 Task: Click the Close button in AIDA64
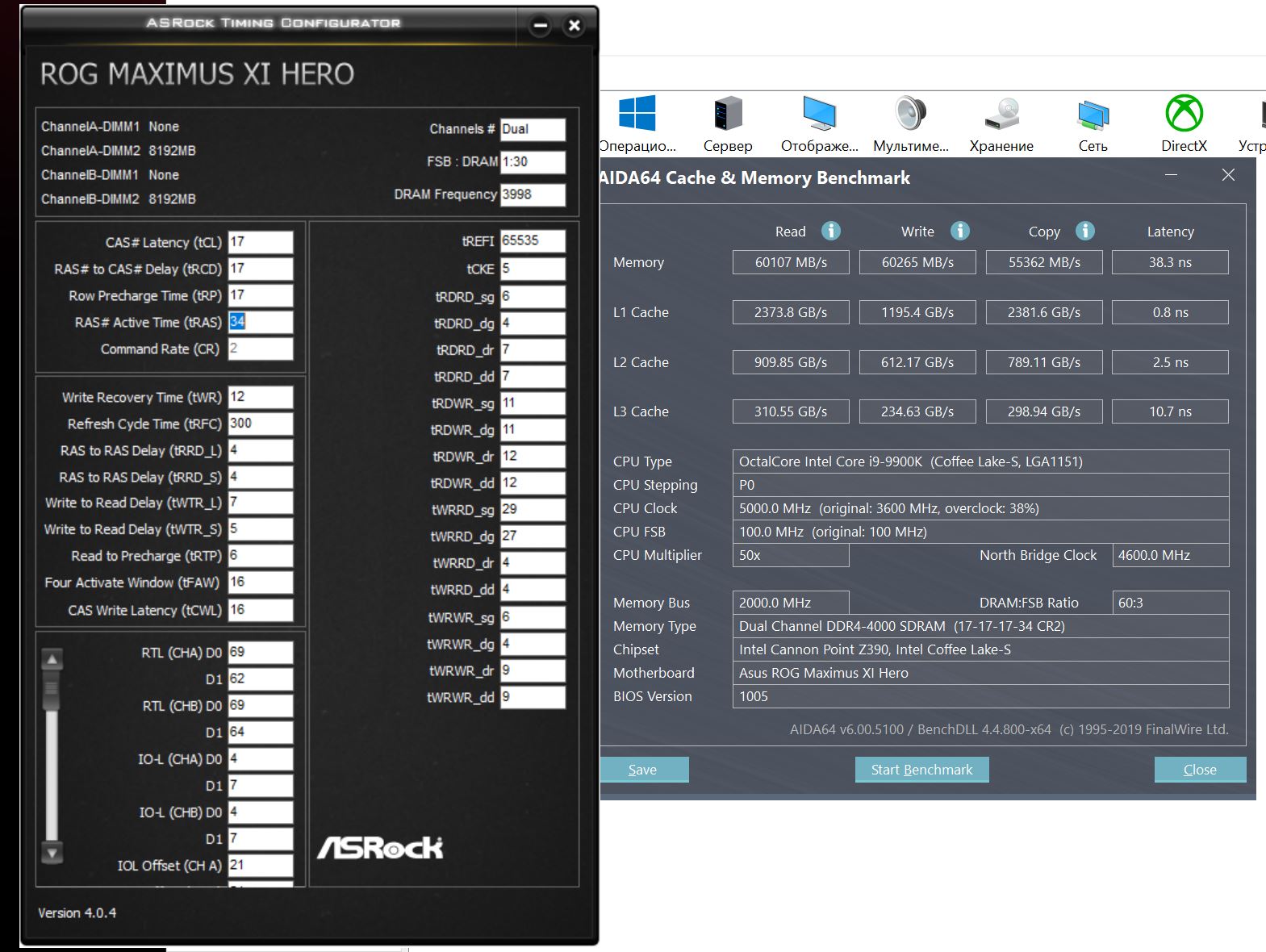pos(1200,770)
